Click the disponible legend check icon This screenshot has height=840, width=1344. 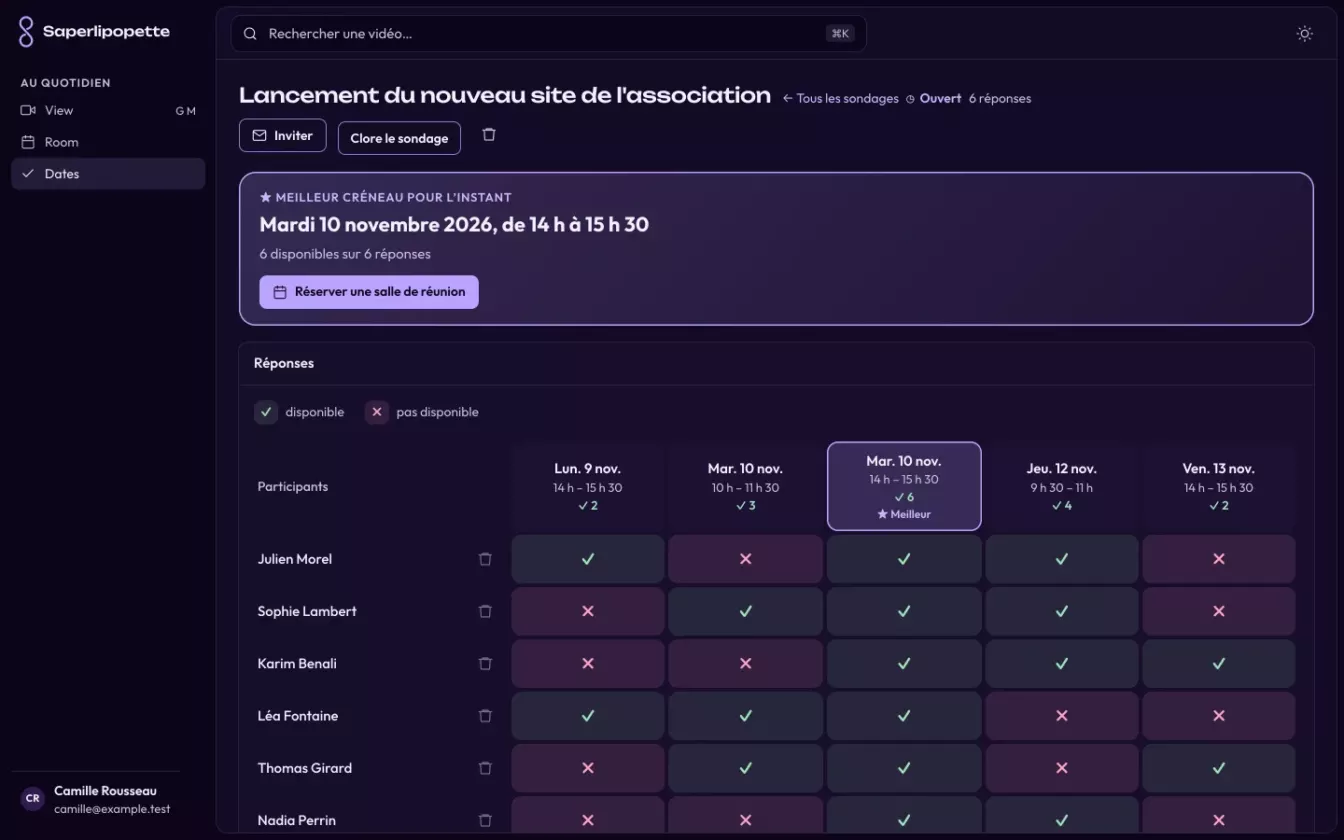point(266,412)
